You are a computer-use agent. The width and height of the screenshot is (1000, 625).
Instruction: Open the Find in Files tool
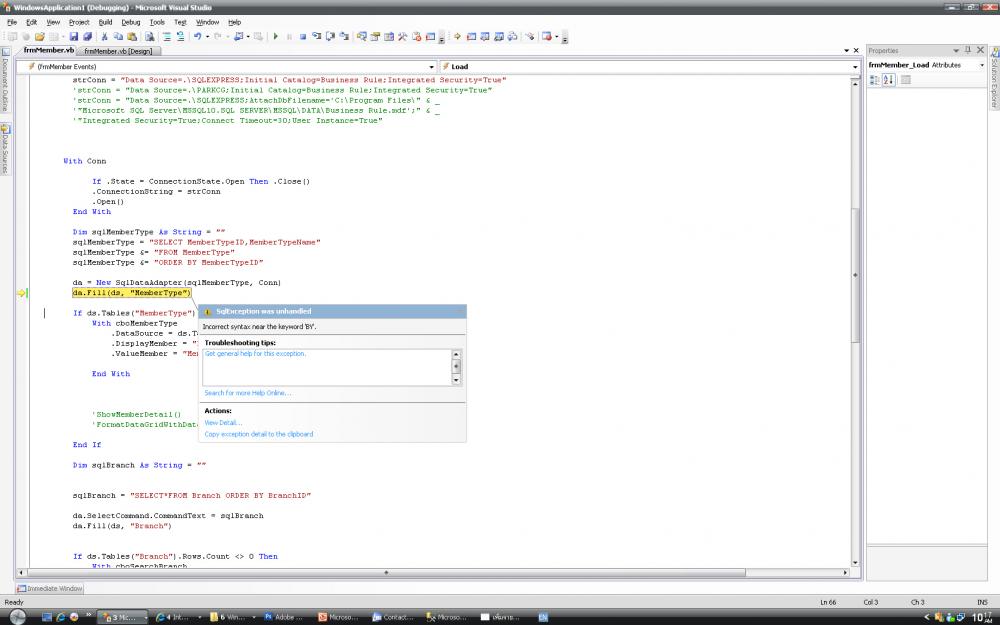tap(150, 37)
